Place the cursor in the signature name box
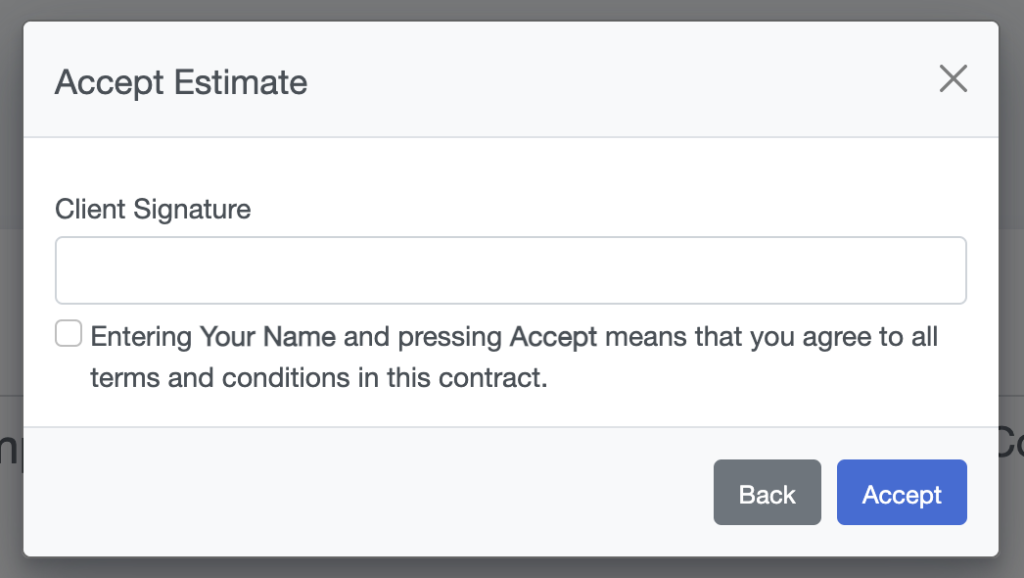This screenshot has width=1024, height=578. coord(511,270)
